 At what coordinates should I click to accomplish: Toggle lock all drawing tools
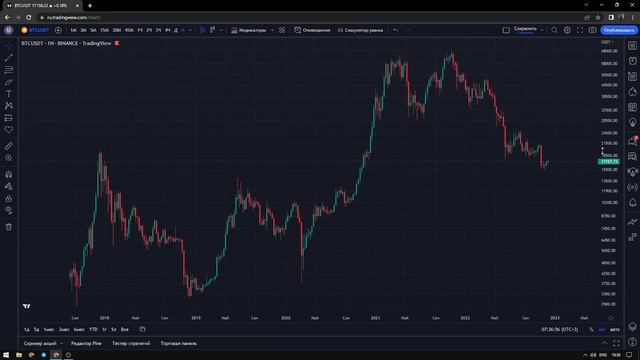pos(9,199)
